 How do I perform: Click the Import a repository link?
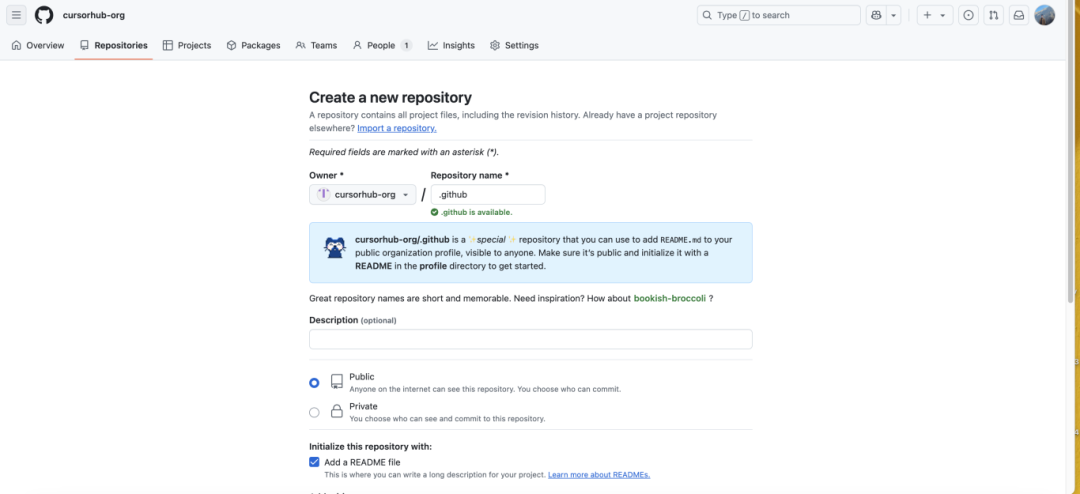[396, 128]
